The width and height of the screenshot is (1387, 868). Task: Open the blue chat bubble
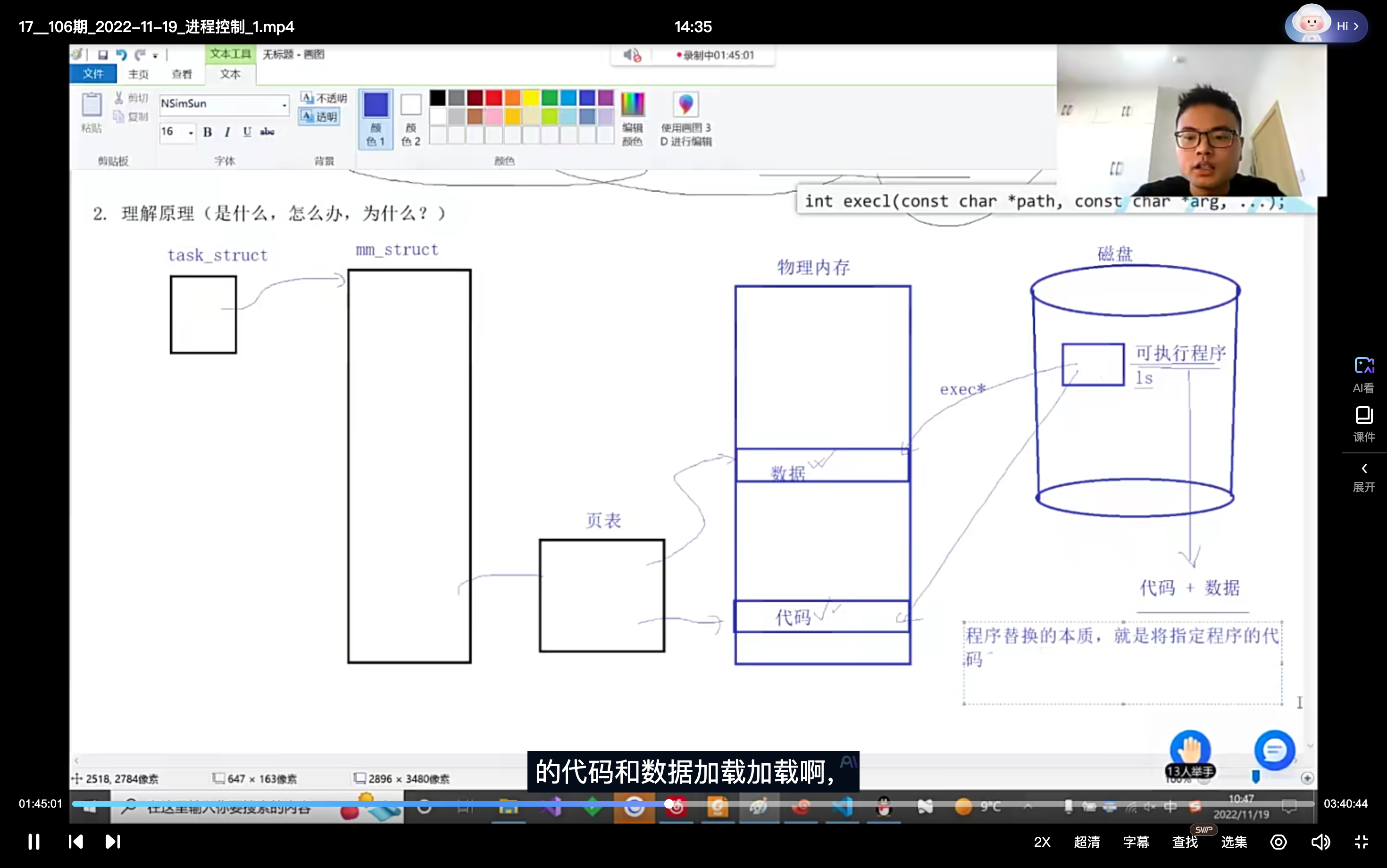(x=1274, y=750)
